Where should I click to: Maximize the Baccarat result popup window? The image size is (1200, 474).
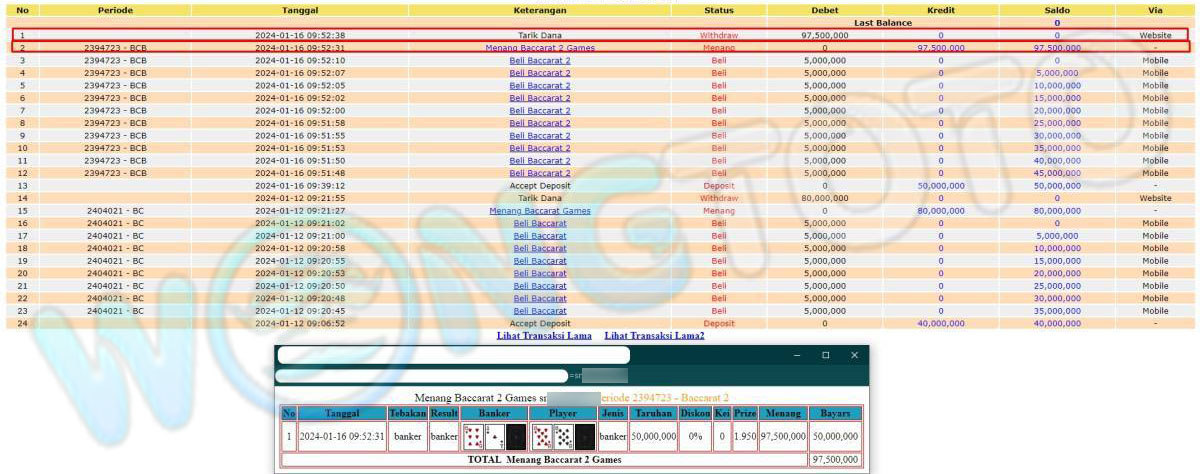(825, 355)
